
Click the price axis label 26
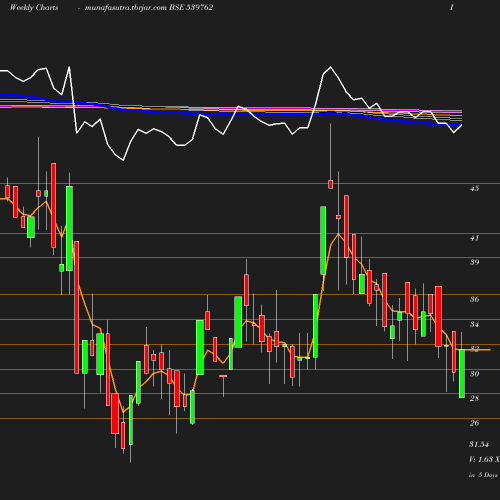474,423
